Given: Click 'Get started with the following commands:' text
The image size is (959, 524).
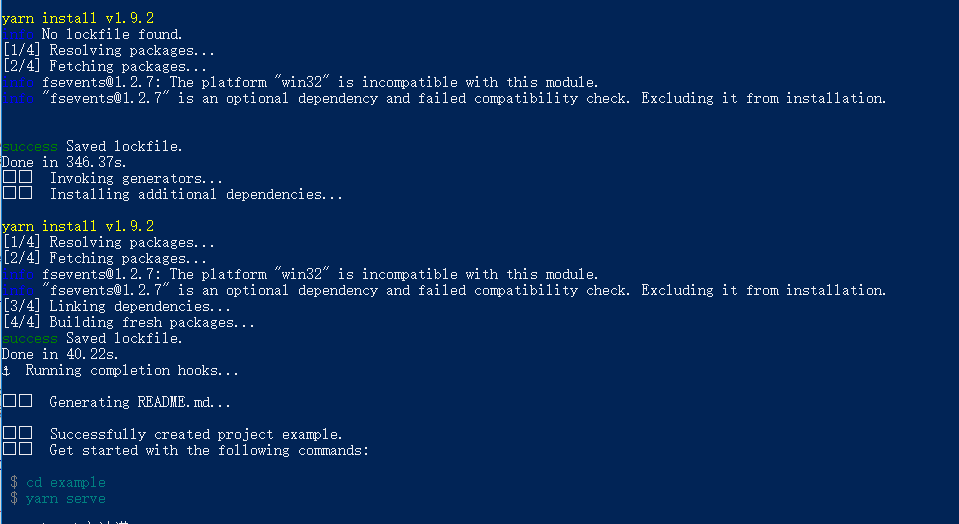Looking at the screenshot, I should [209, 450].
